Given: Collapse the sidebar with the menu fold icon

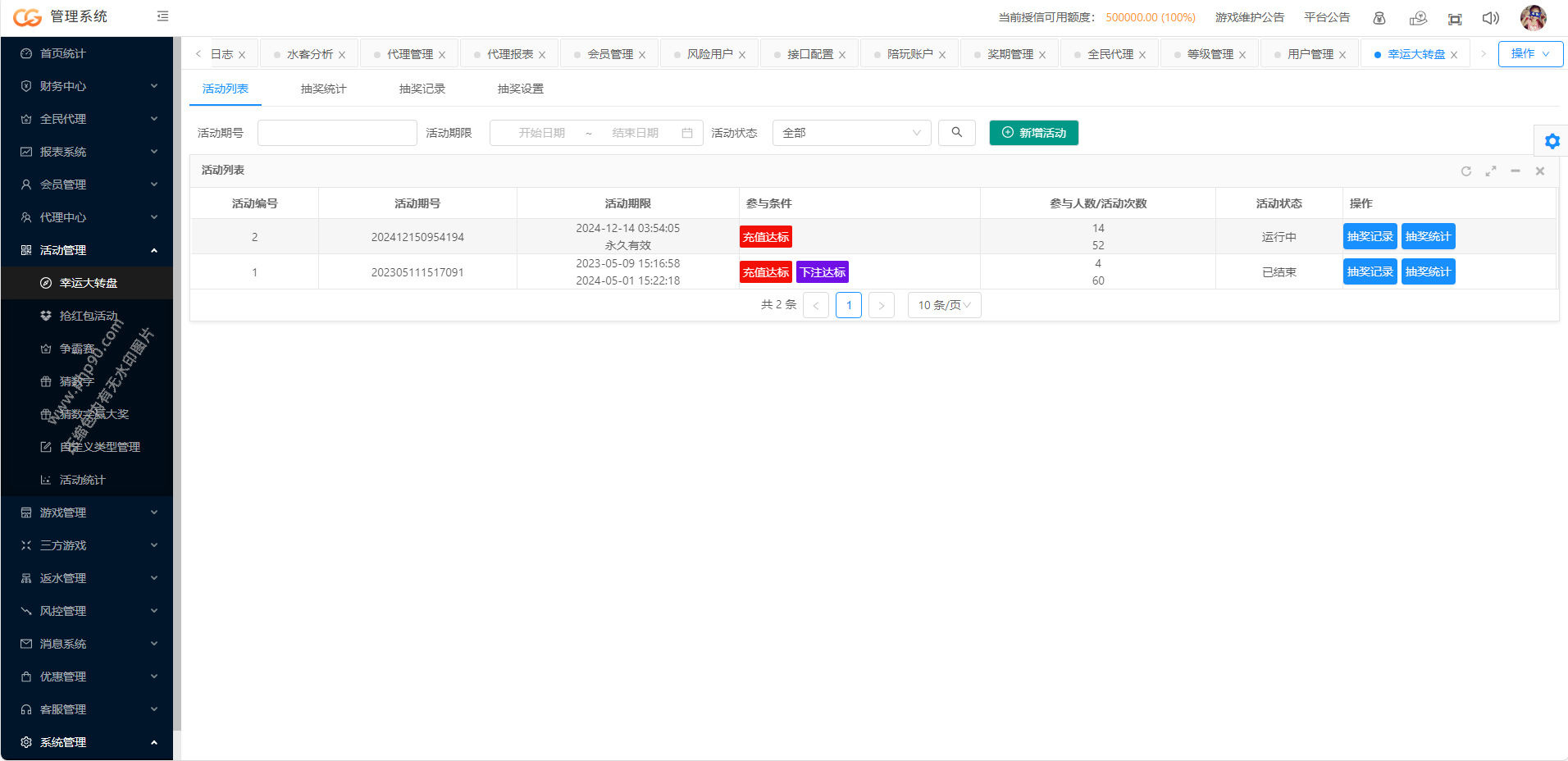Looking at the screenshot, I should pos(162,16).
